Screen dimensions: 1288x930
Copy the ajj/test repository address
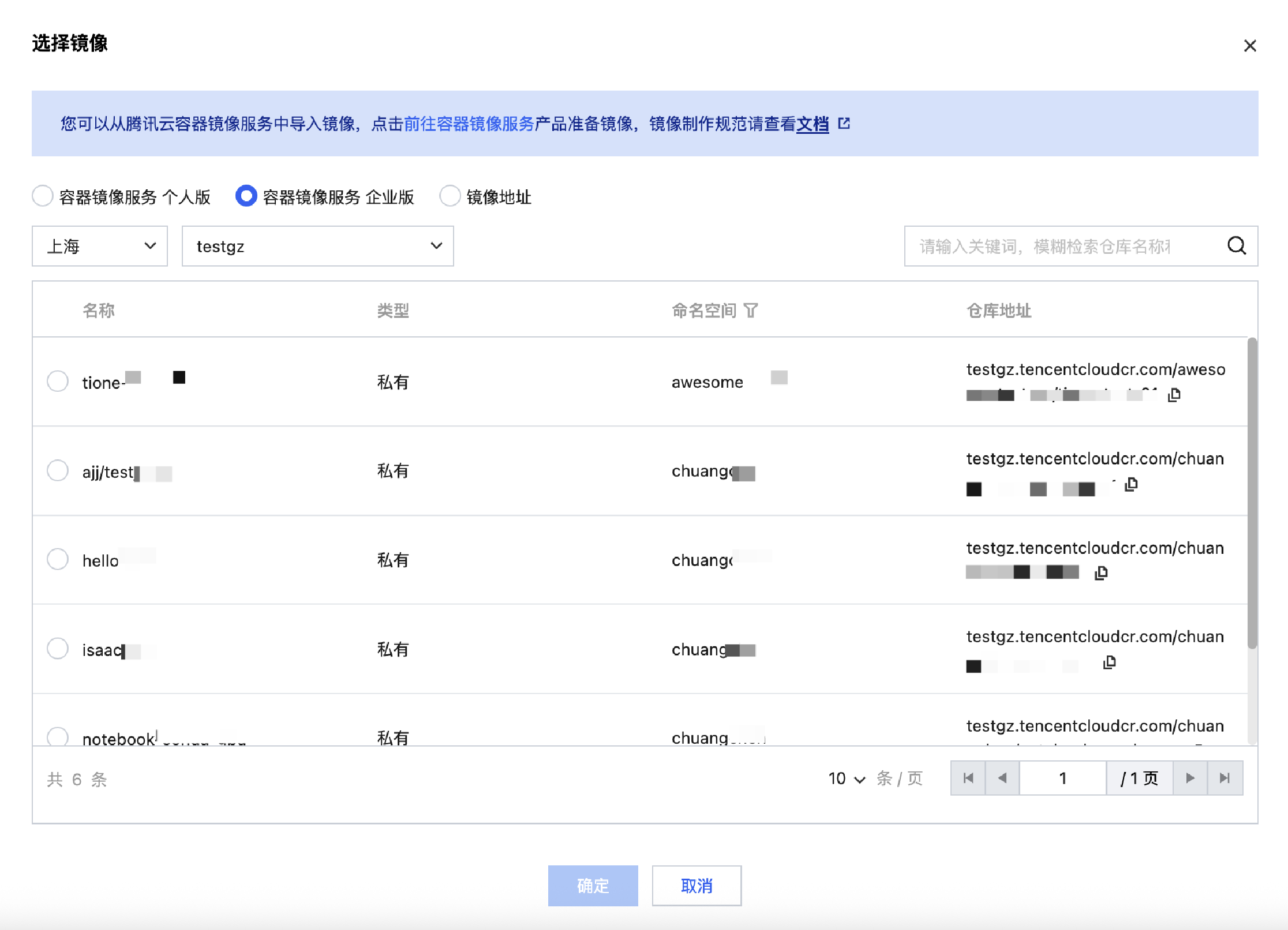(x=1131, y=485)
